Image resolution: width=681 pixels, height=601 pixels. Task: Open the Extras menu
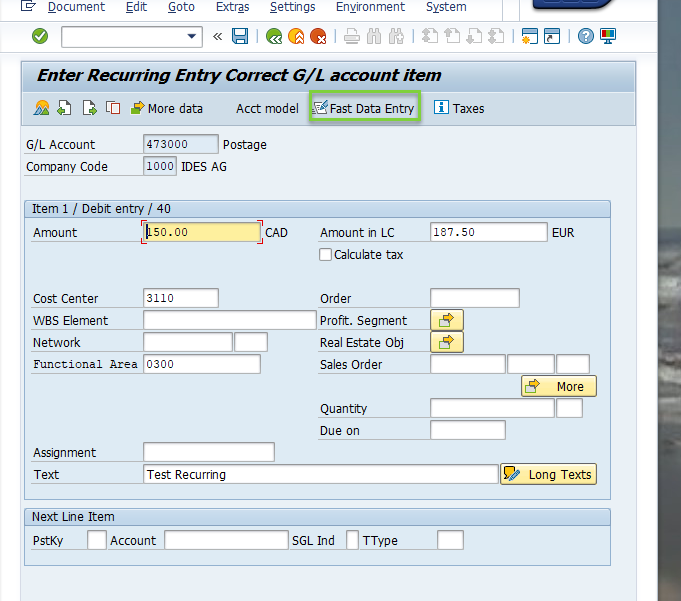coord(232,7)
